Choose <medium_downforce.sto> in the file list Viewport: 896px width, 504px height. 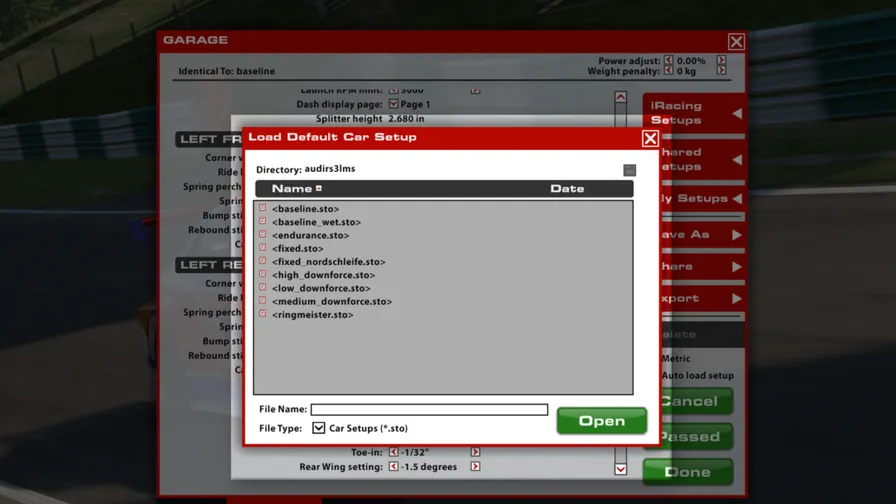click(x=332, y=301)
